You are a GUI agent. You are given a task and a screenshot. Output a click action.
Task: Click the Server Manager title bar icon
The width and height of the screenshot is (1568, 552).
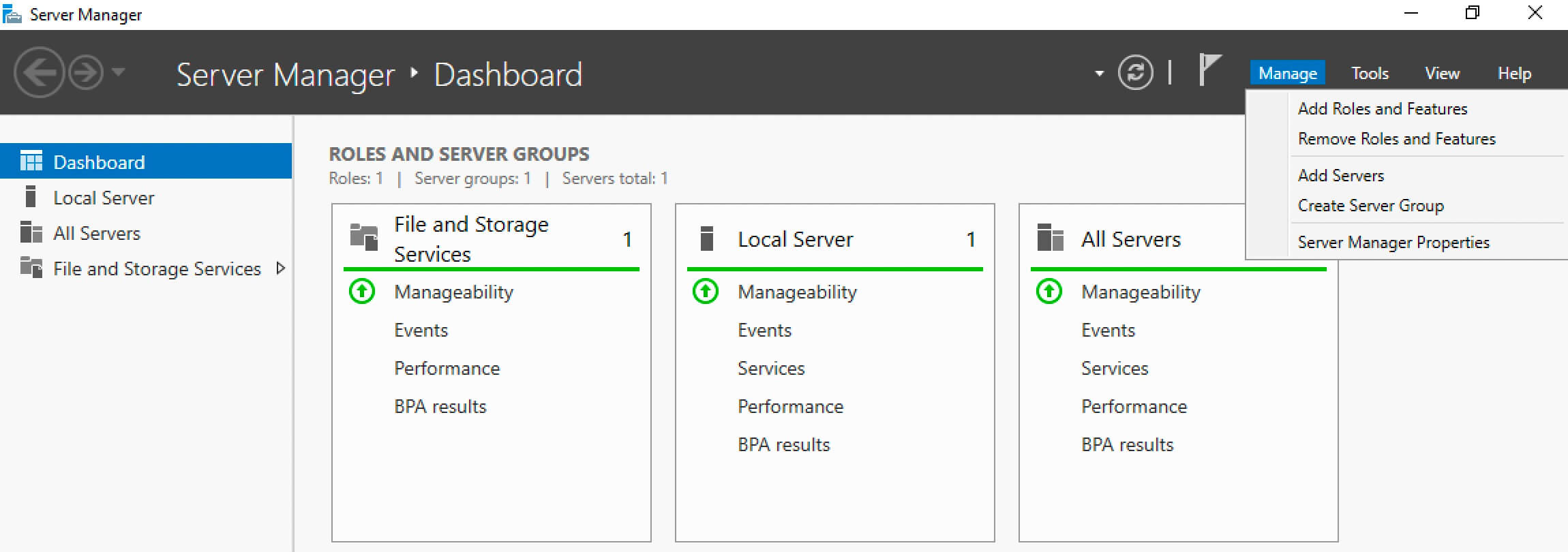coord(12,14)
